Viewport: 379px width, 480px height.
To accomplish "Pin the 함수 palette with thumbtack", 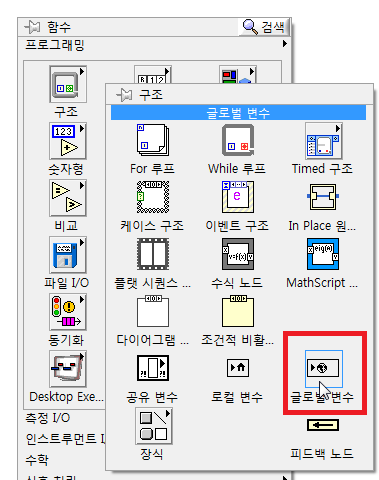I will [32, 27].
